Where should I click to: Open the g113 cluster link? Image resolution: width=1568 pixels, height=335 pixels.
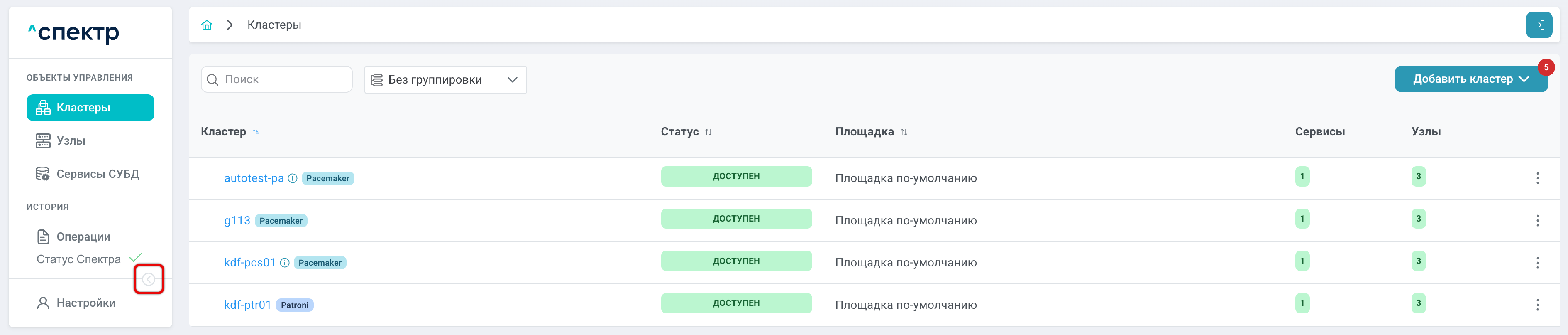tap(237, 220)
